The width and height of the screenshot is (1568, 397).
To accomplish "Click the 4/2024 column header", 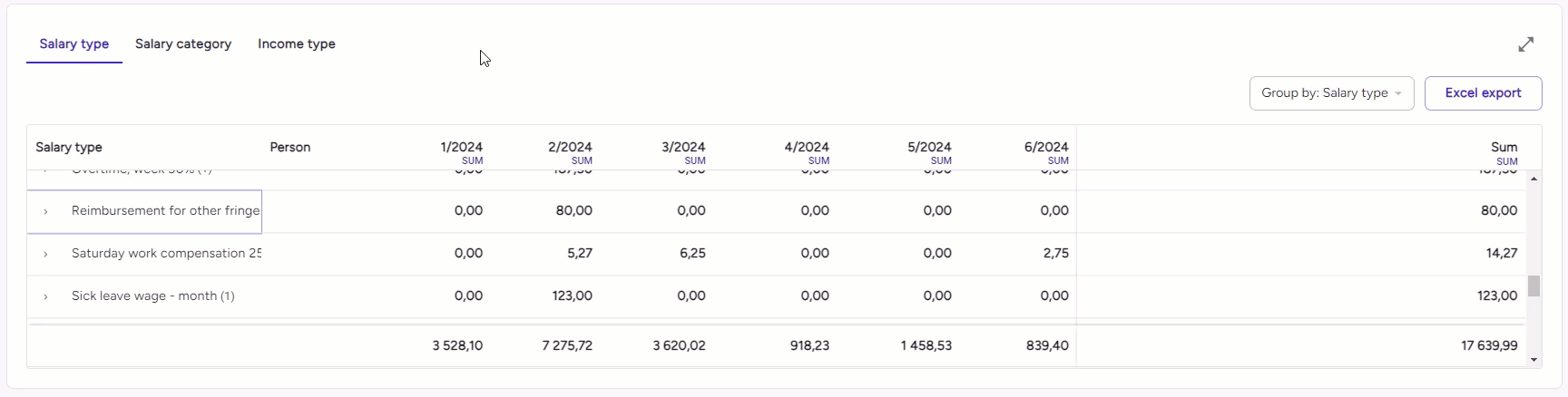I will pos(806,147).
